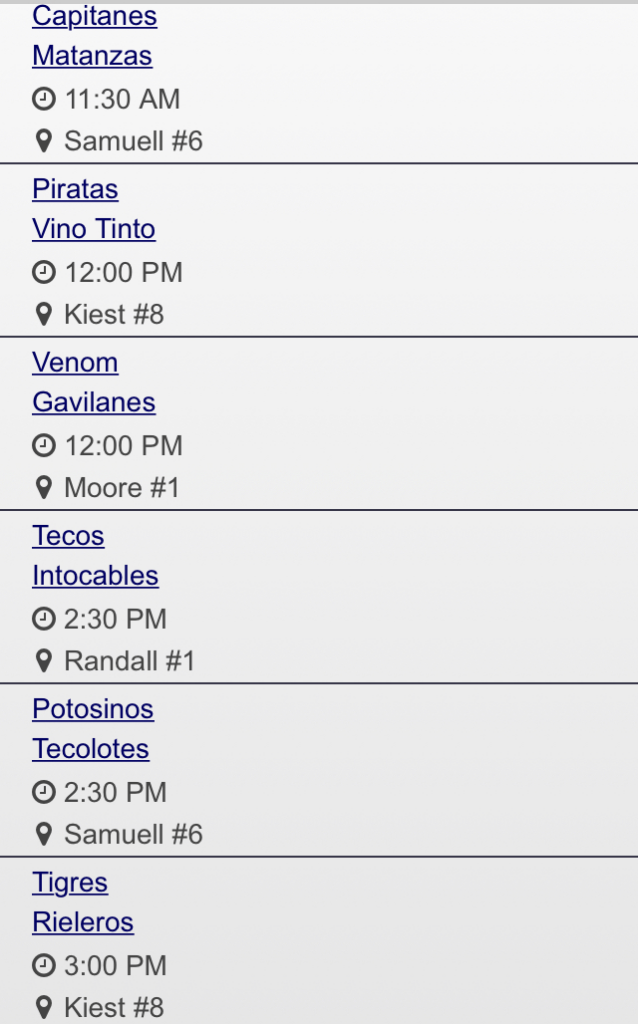638x1024 pixels.
Task: Open the Tigres team link
Action: [70, 882]
